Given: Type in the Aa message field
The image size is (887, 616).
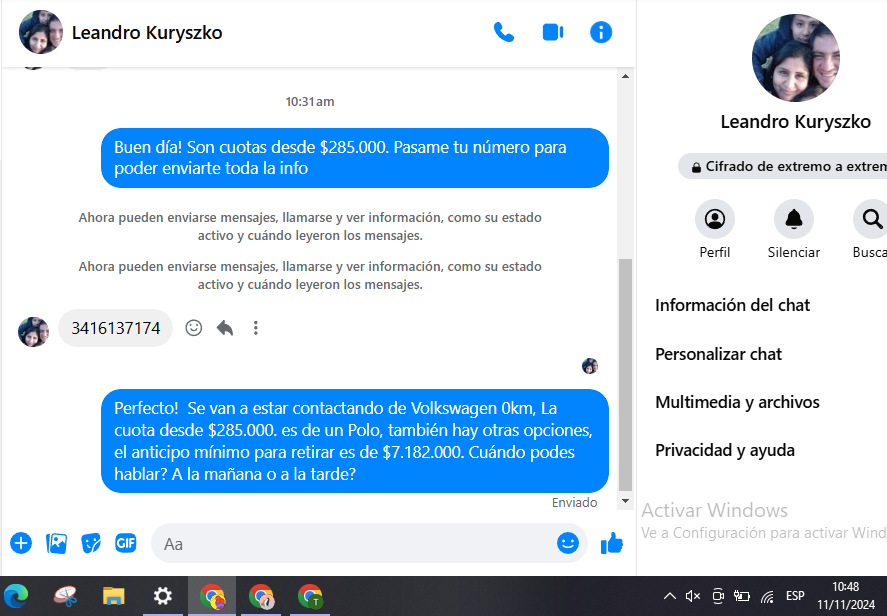Looking at the screenshot, I should [x=350, y=544].
